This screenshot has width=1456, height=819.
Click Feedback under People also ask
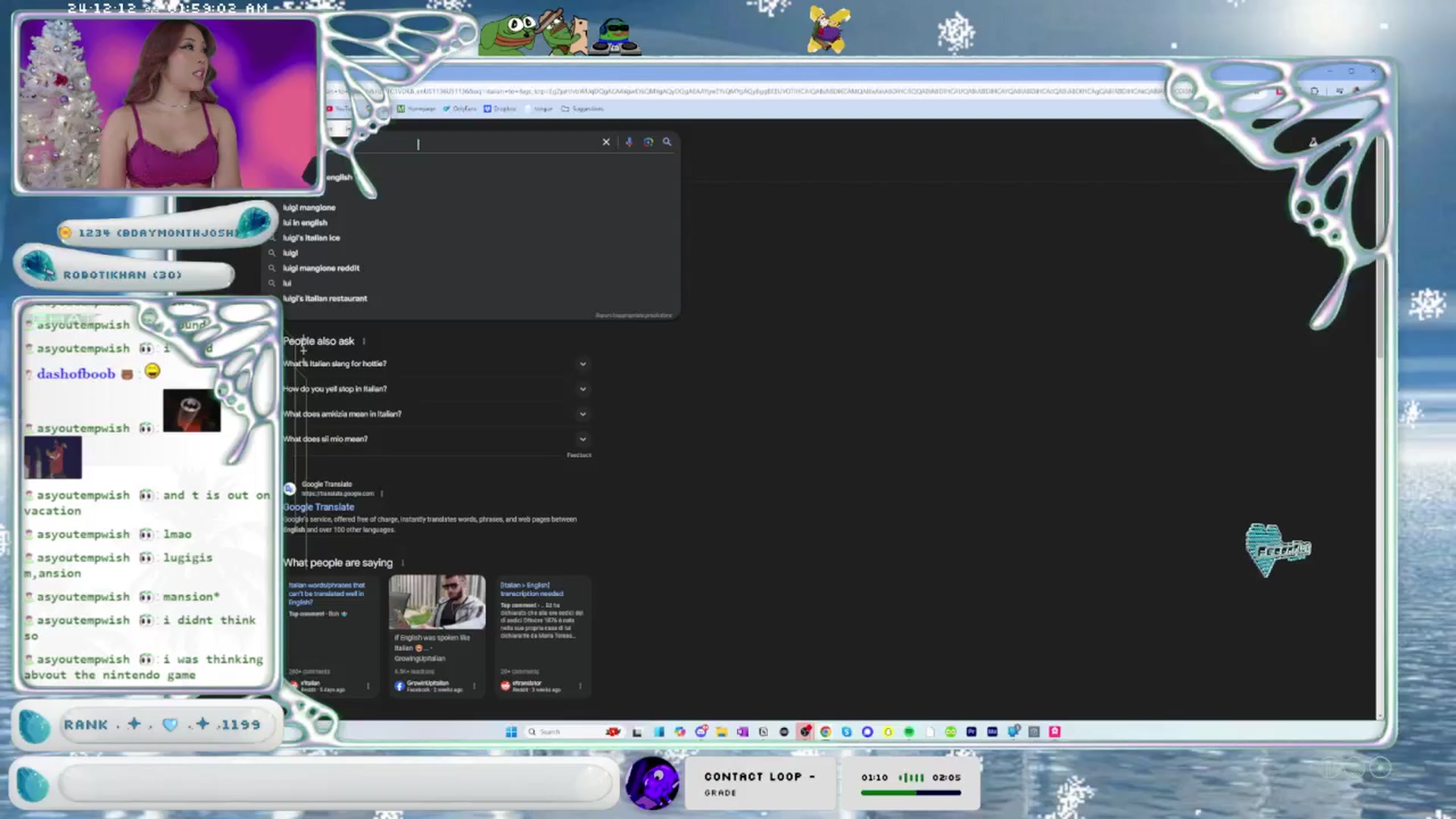[x=579, y=455]
